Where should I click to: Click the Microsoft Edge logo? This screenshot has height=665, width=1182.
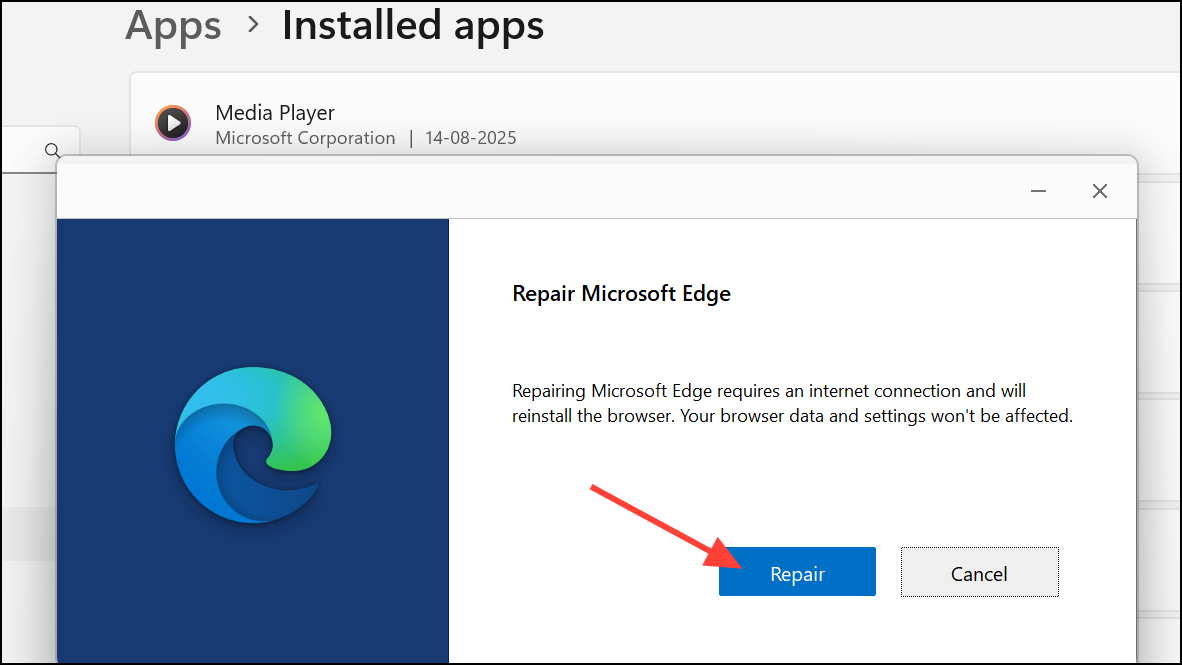coord(252,441)
